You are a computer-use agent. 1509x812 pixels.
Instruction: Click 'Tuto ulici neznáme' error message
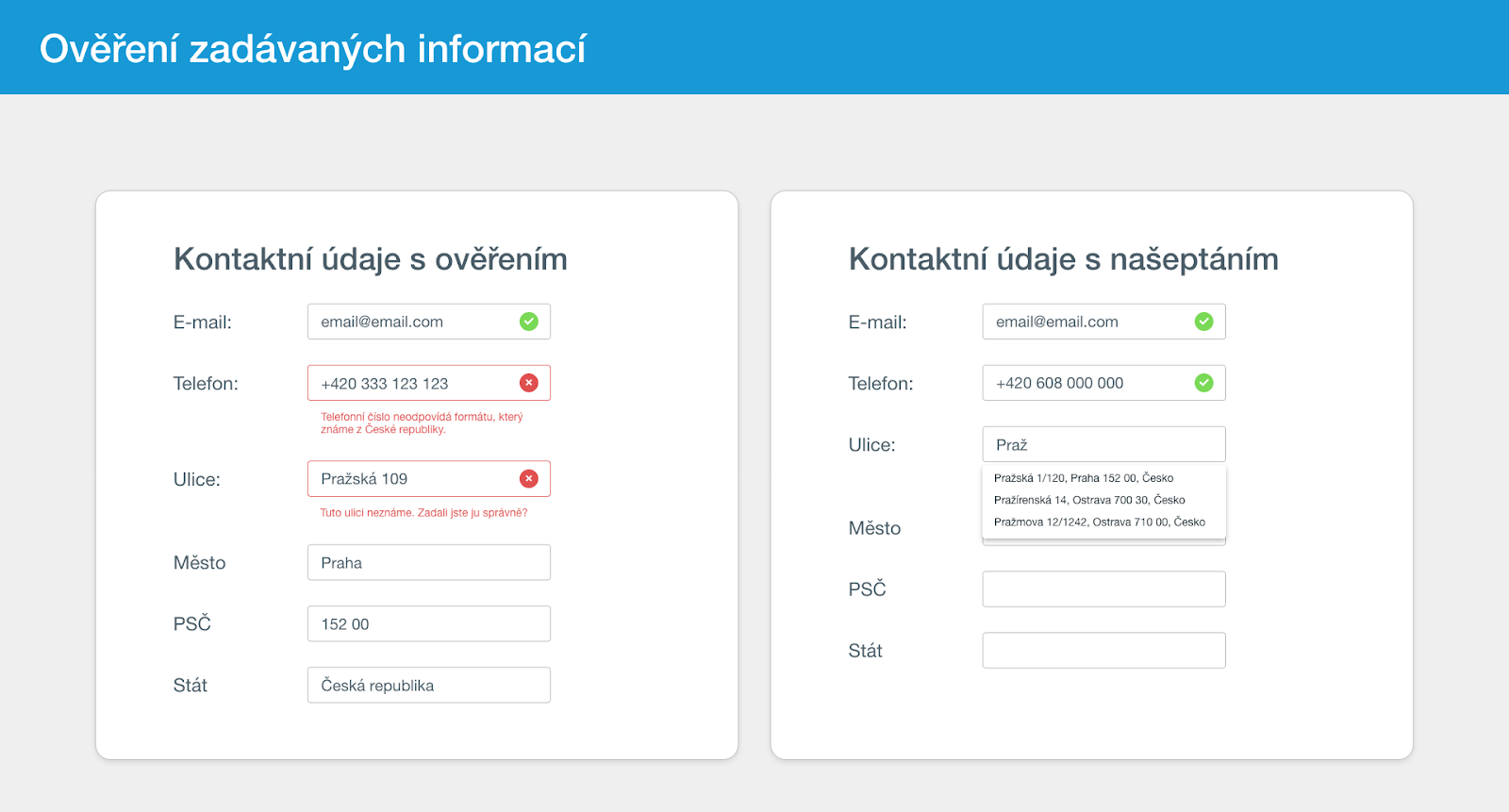click(x=423, y=513)
